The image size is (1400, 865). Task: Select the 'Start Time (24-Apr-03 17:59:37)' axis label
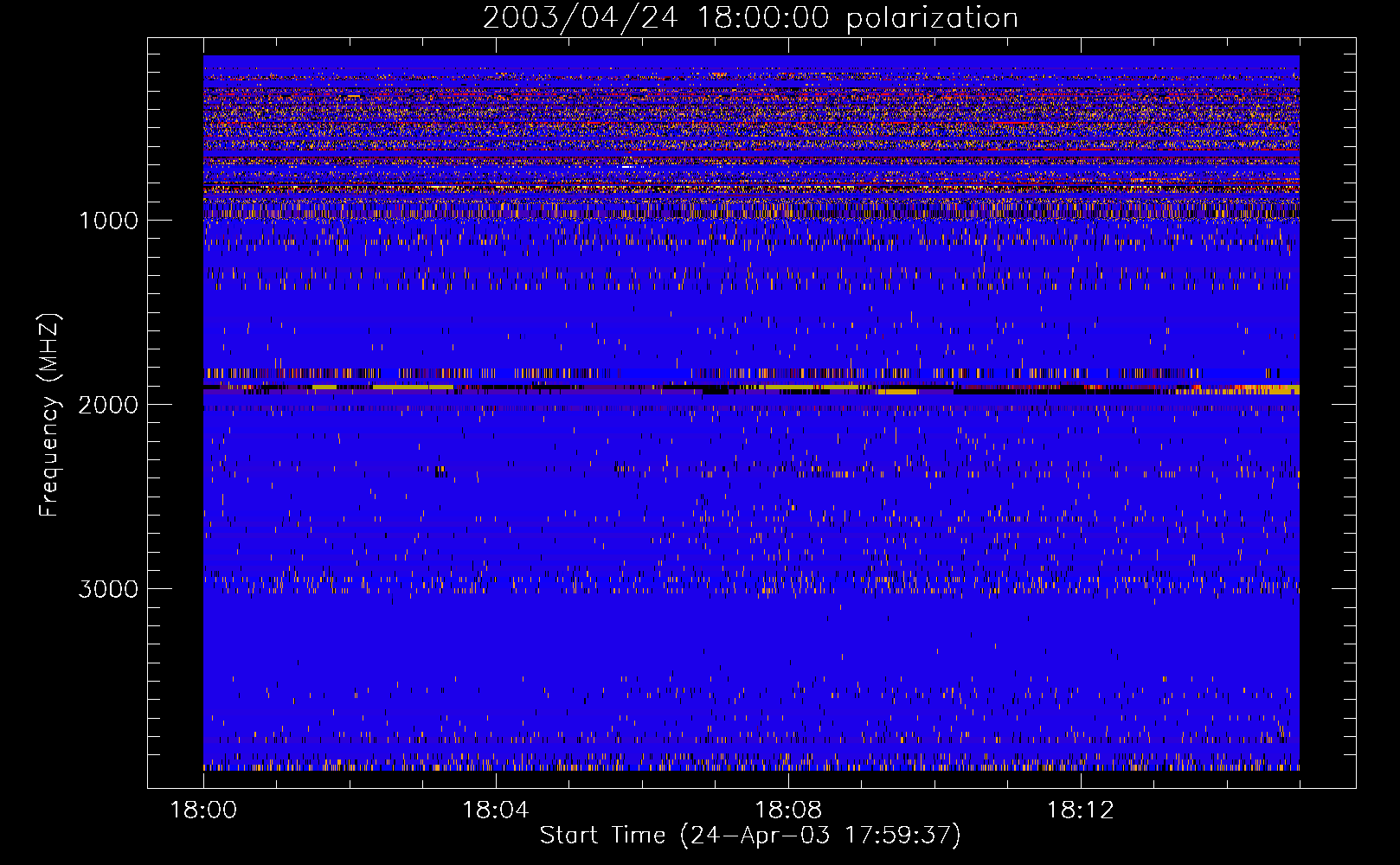(x=750, y=836)
